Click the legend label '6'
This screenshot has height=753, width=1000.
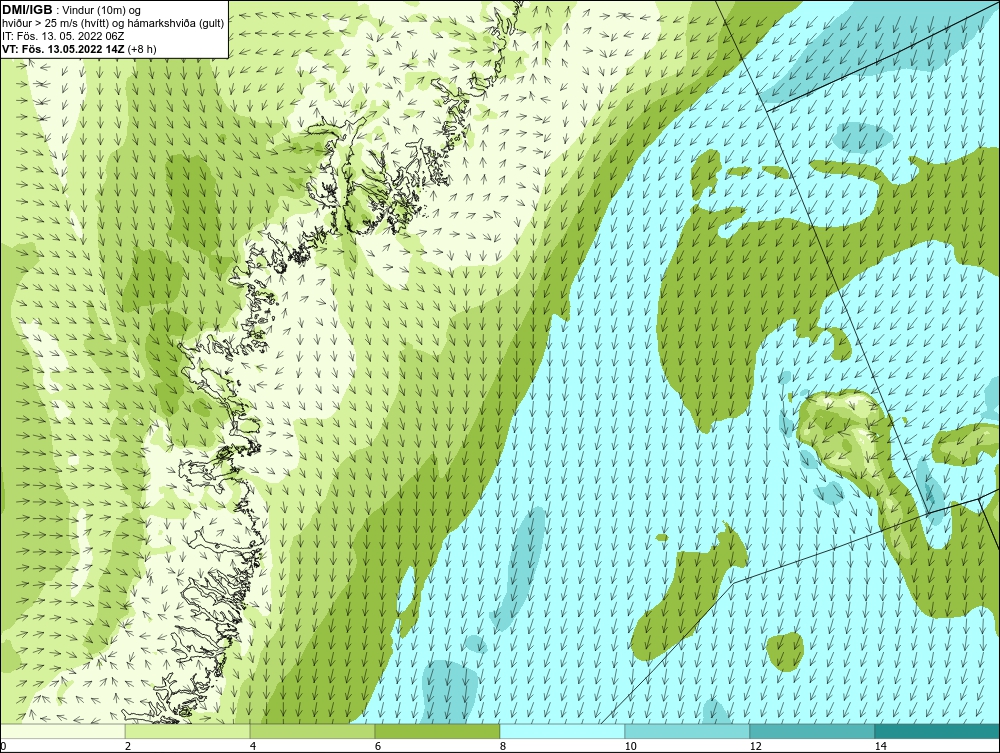coord(378,746)
